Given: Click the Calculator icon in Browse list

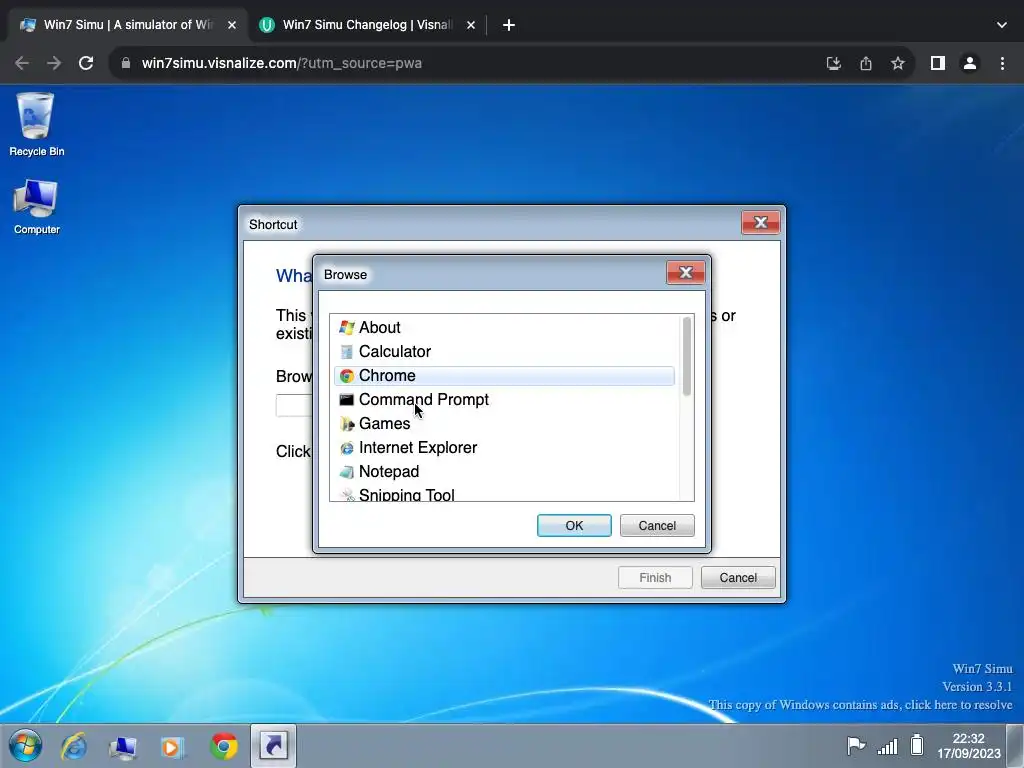Looking at the screenshot, I should (347, 352).
